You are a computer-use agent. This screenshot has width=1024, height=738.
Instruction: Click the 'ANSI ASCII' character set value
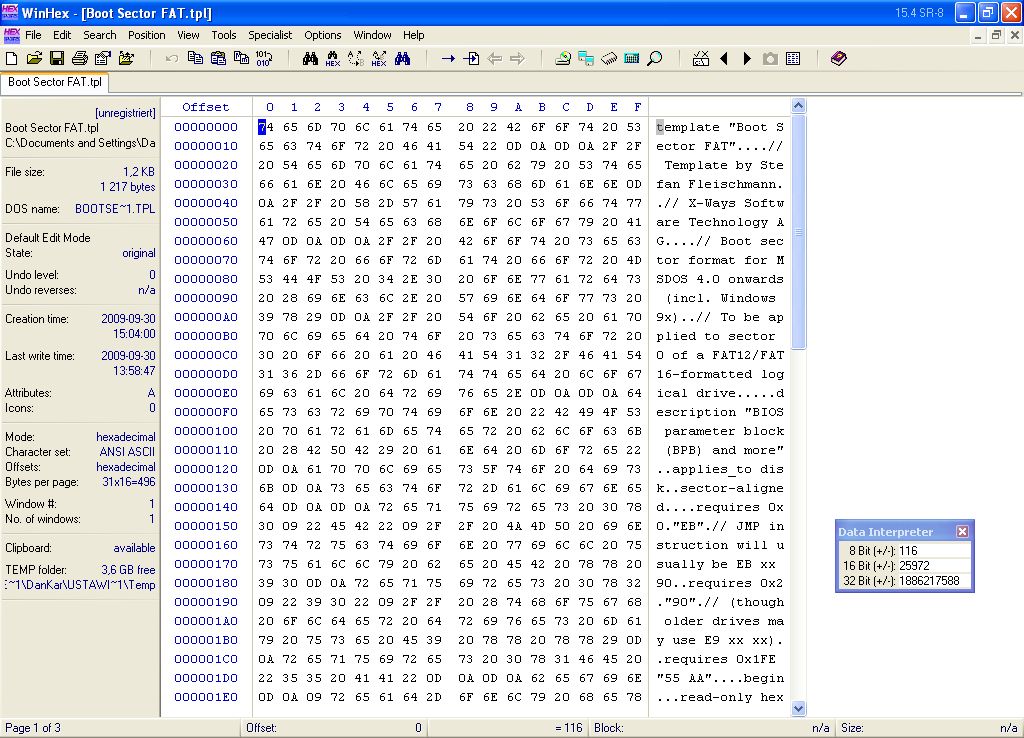point(127,452)
